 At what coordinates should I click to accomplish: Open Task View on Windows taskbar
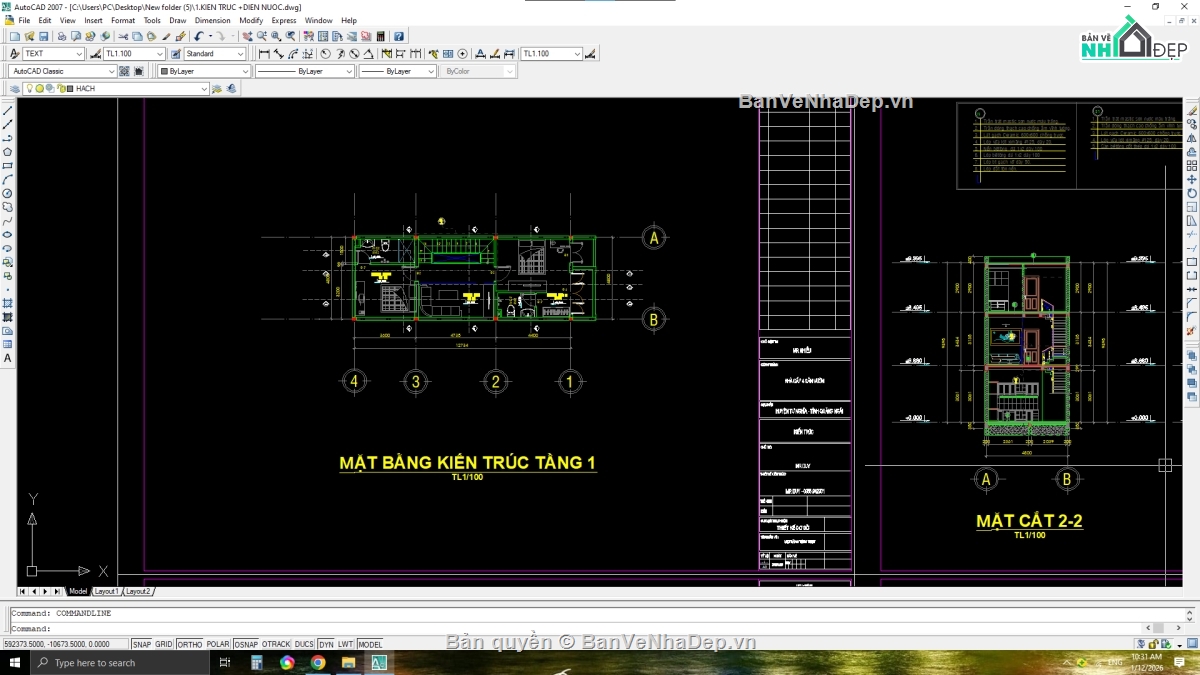pos(225,663)
